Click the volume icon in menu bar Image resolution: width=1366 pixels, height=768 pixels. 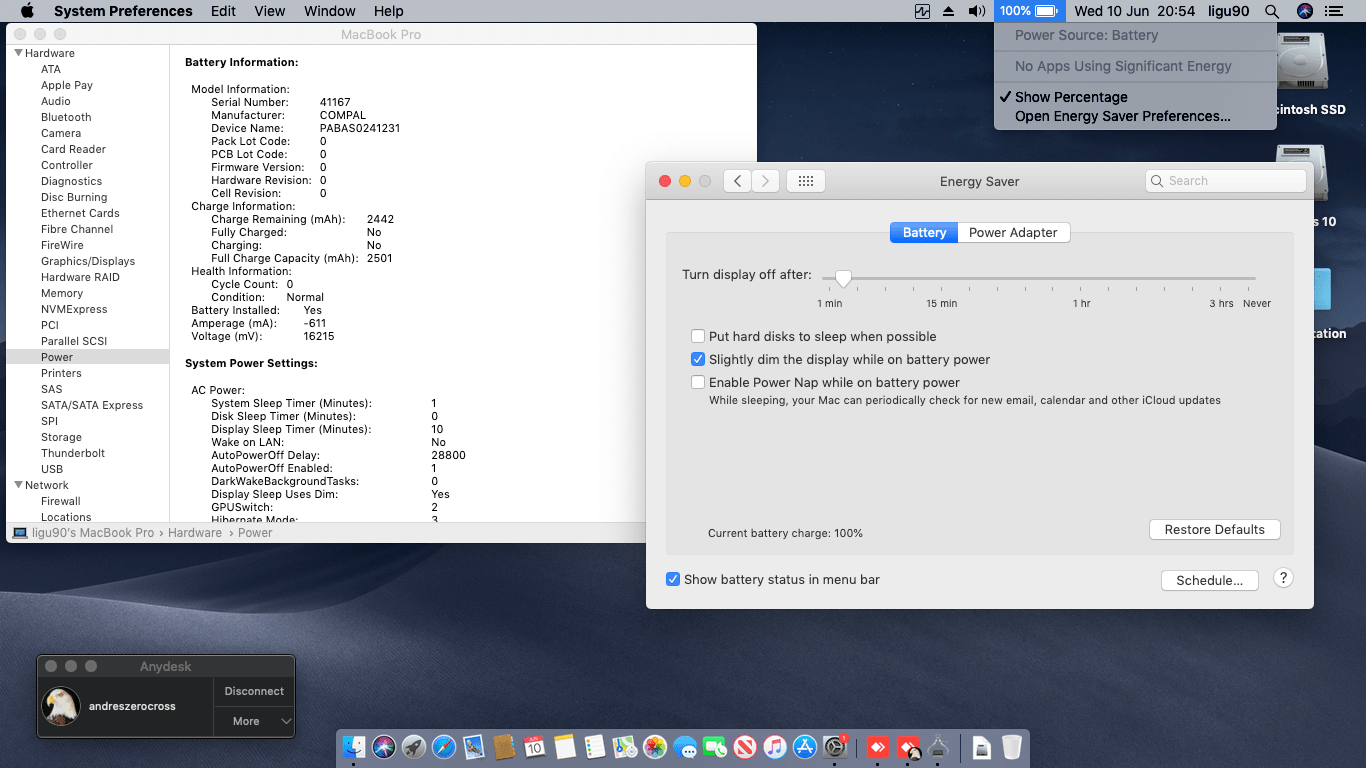pyautogui.click(x=977, y=11)
